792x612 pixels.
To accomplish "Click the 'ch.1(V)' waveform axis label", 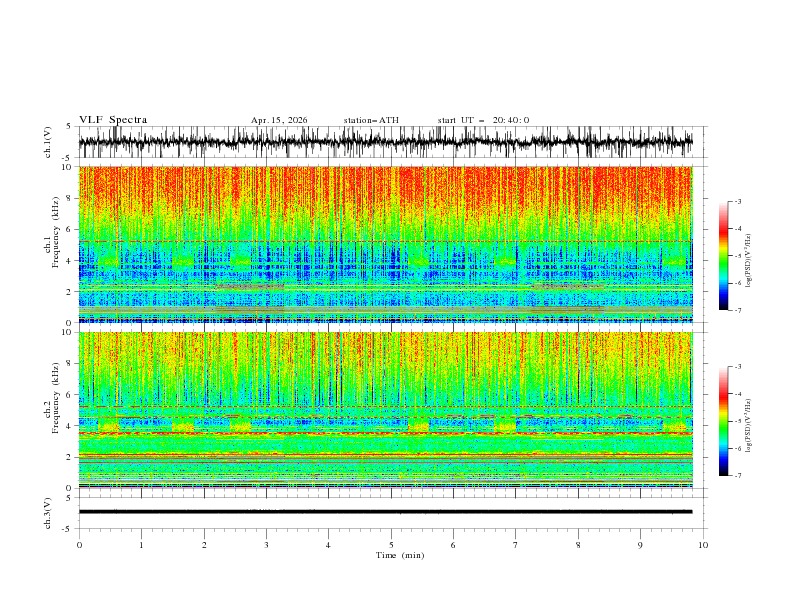I will [48, 142].
